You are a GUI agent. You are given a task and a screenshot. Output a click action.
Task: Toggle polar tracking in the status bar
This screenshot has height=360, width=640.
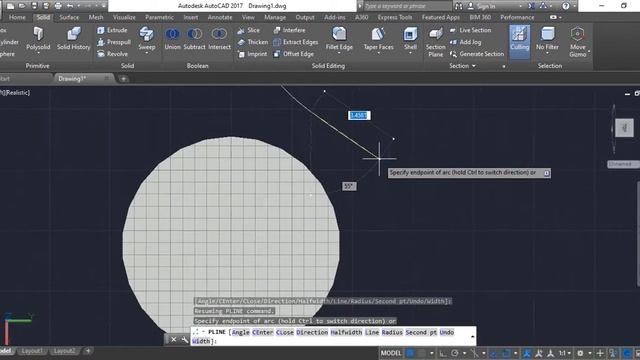tap(455, 353)
